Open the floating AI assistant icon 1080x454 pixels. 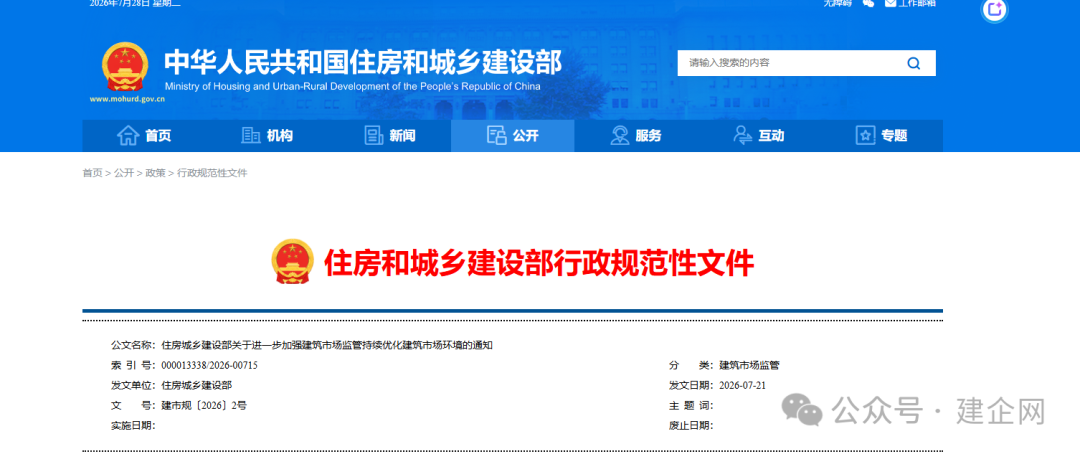tap(994, 10)
